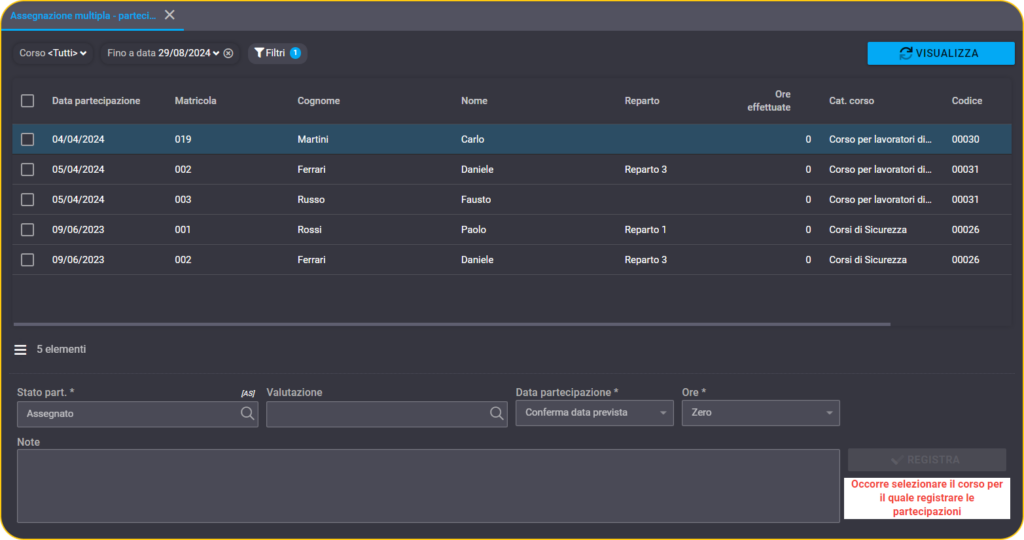Select the 'Fausto' name cell
Viewport: 1024px width, 540px height.
[x=475, y=199]
